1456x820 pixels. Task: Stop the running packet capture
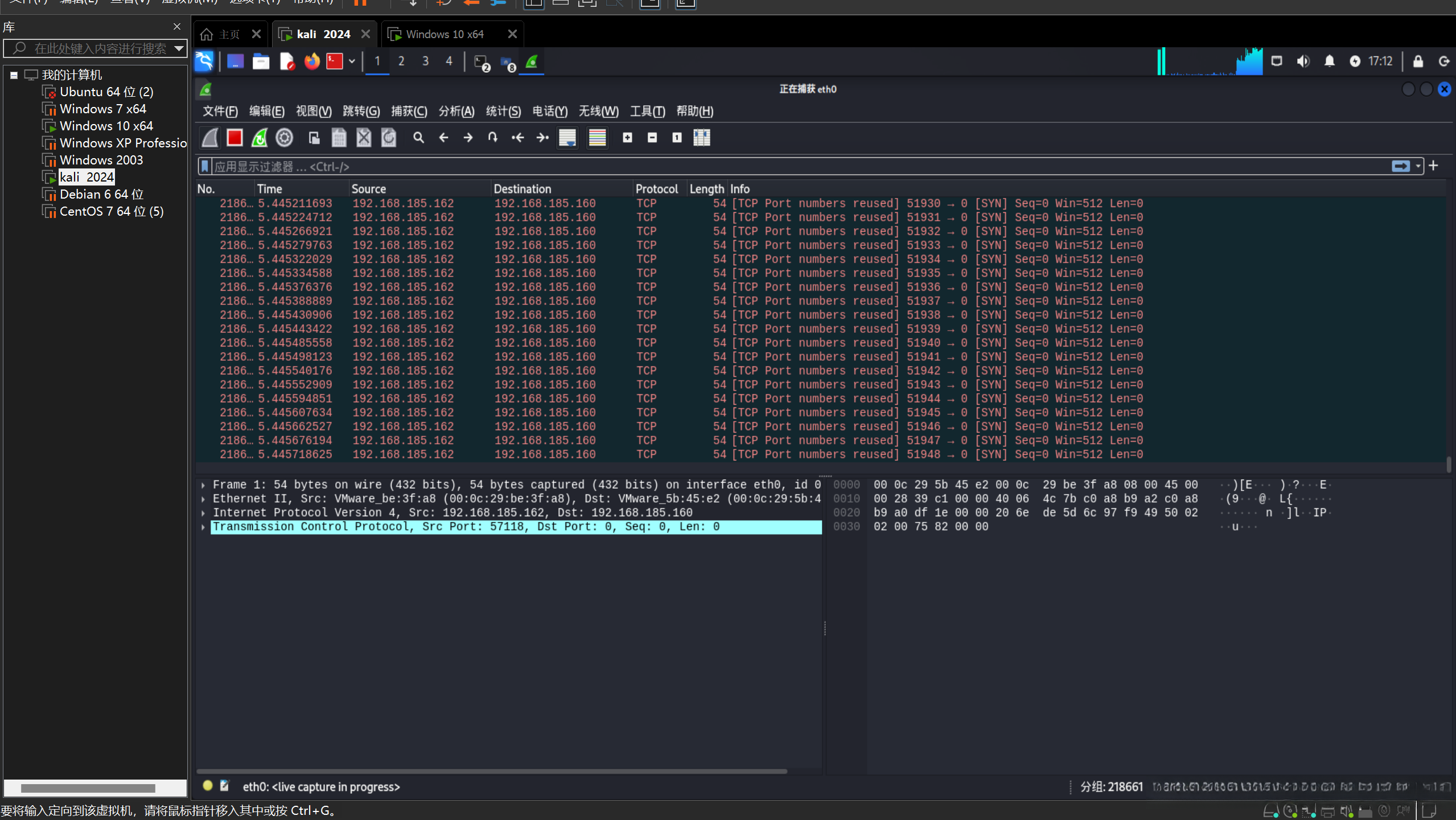(x=235, y=138)
